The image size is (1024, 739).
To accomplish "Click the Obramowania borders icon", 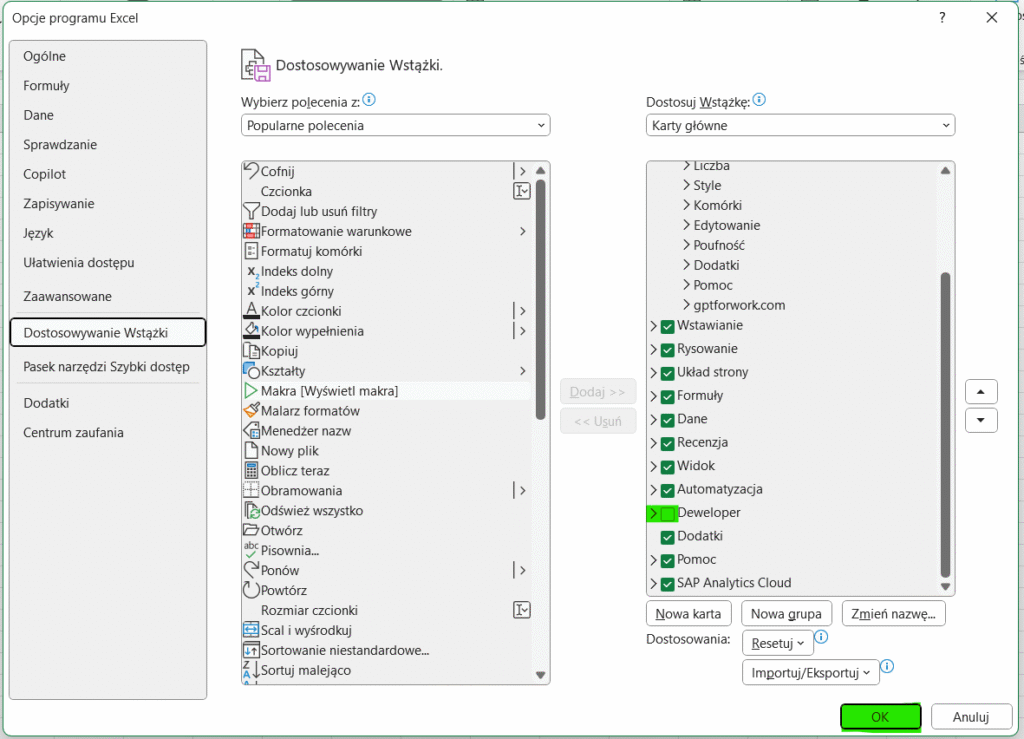I will [x=251, y=490].
